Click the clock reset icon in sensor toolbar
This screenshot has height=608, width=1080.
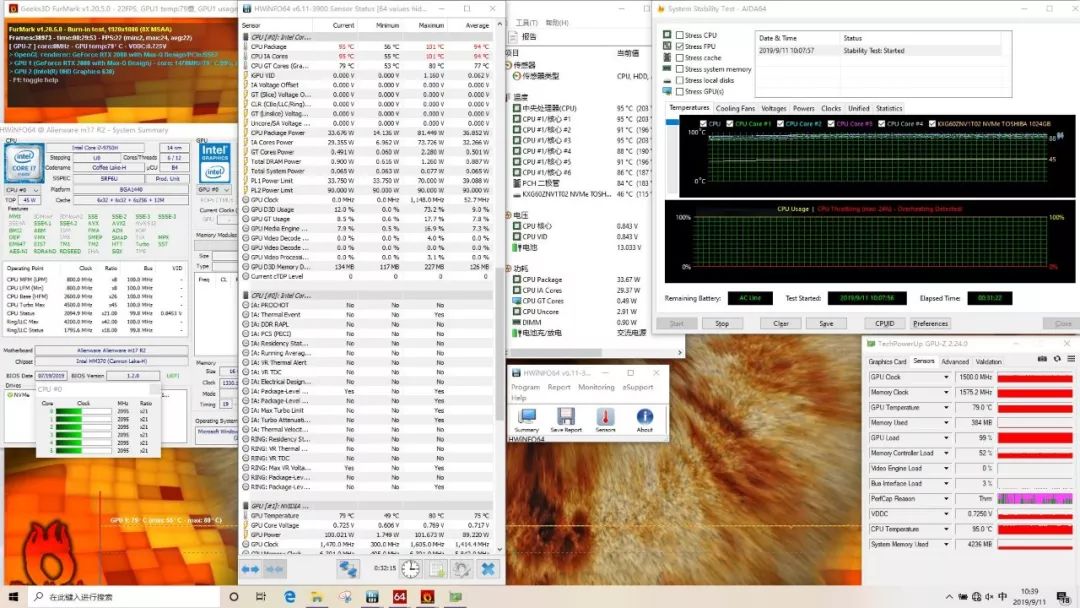pyautogui.click(x=410, y=569)
